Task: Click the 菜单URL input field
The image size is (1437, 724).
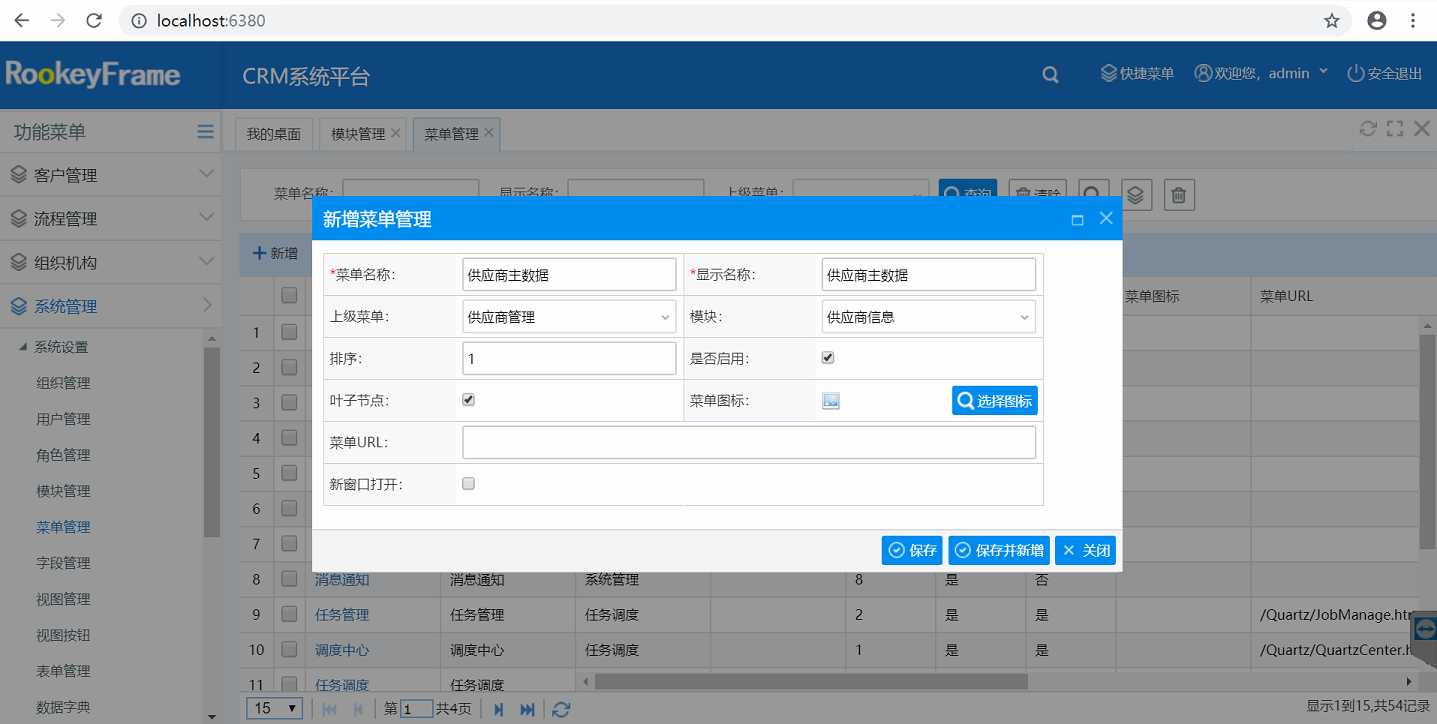Action: (x=749, y=442)
